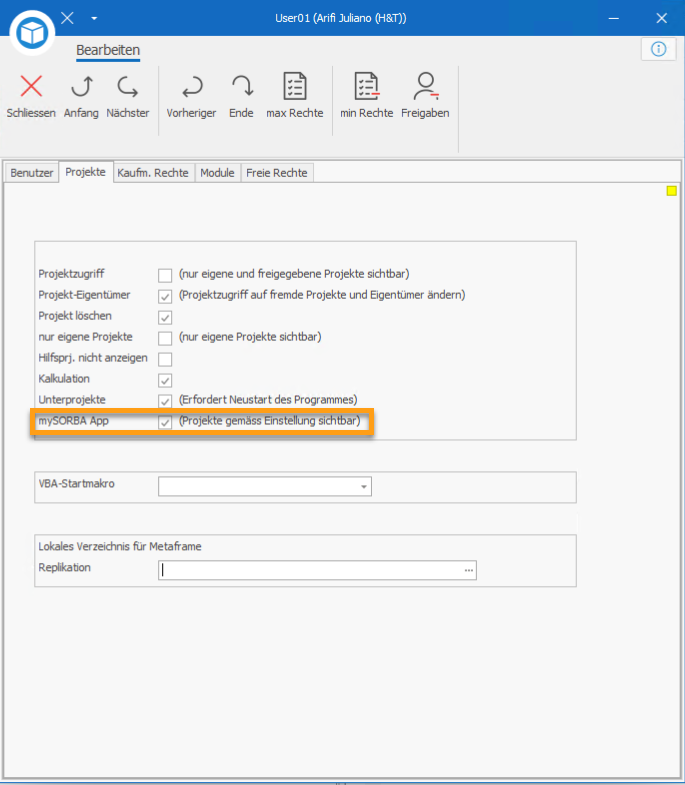The width and height of the screenshot is (685, 785).
Task: Apply max Rechte checklist icon
Action: (x=294, y=87)
